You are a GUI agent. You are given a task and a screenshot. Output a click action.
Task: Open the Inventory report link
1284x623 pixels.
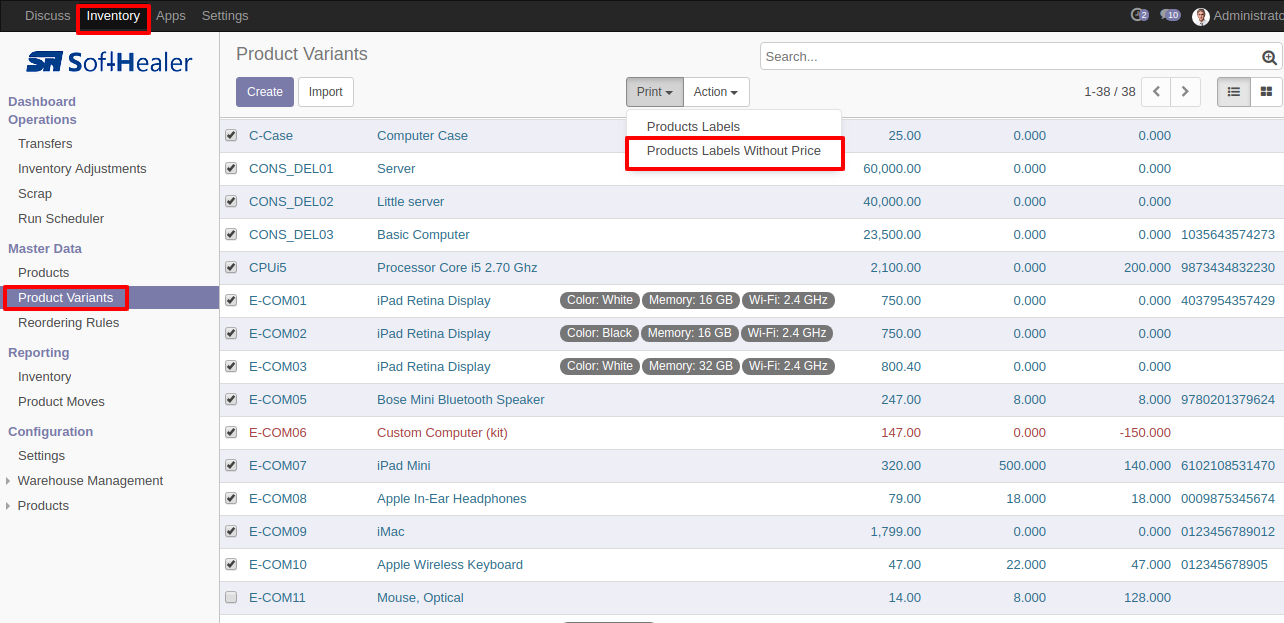(45, 377)
